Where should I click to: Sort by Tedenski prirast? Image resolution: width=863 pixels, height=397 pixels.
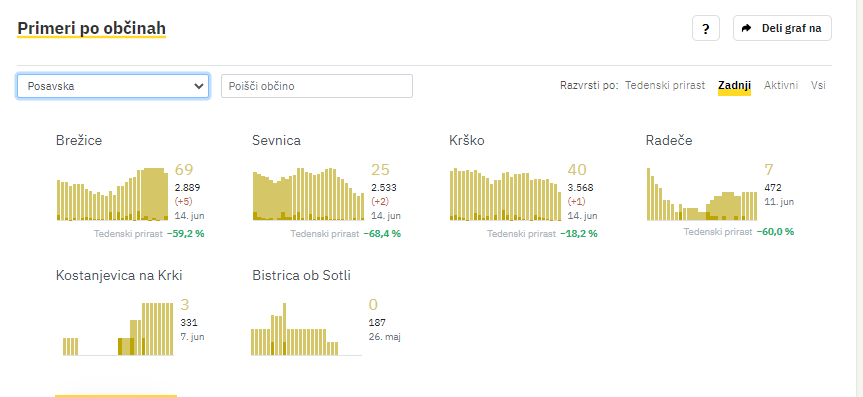[665, 85]
